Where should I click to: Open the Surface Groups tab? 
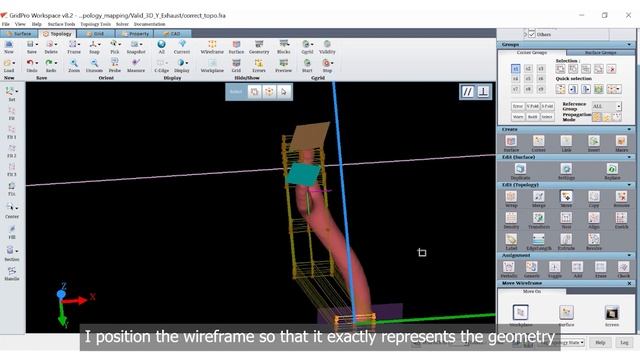(x=600, y=53)
